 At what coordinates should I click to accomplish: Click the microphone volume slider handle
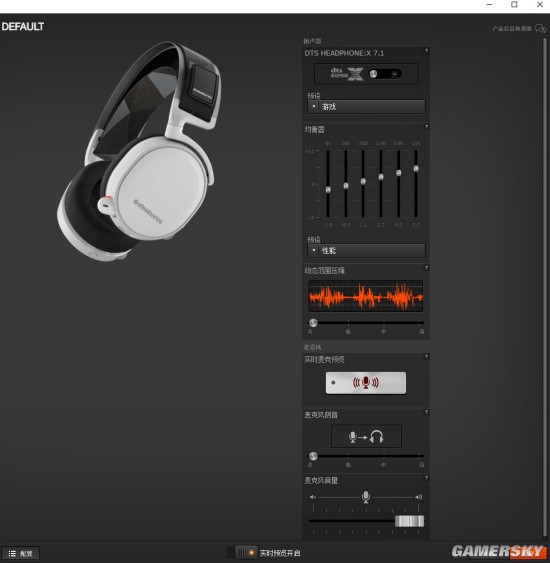(x=409, y=521)
